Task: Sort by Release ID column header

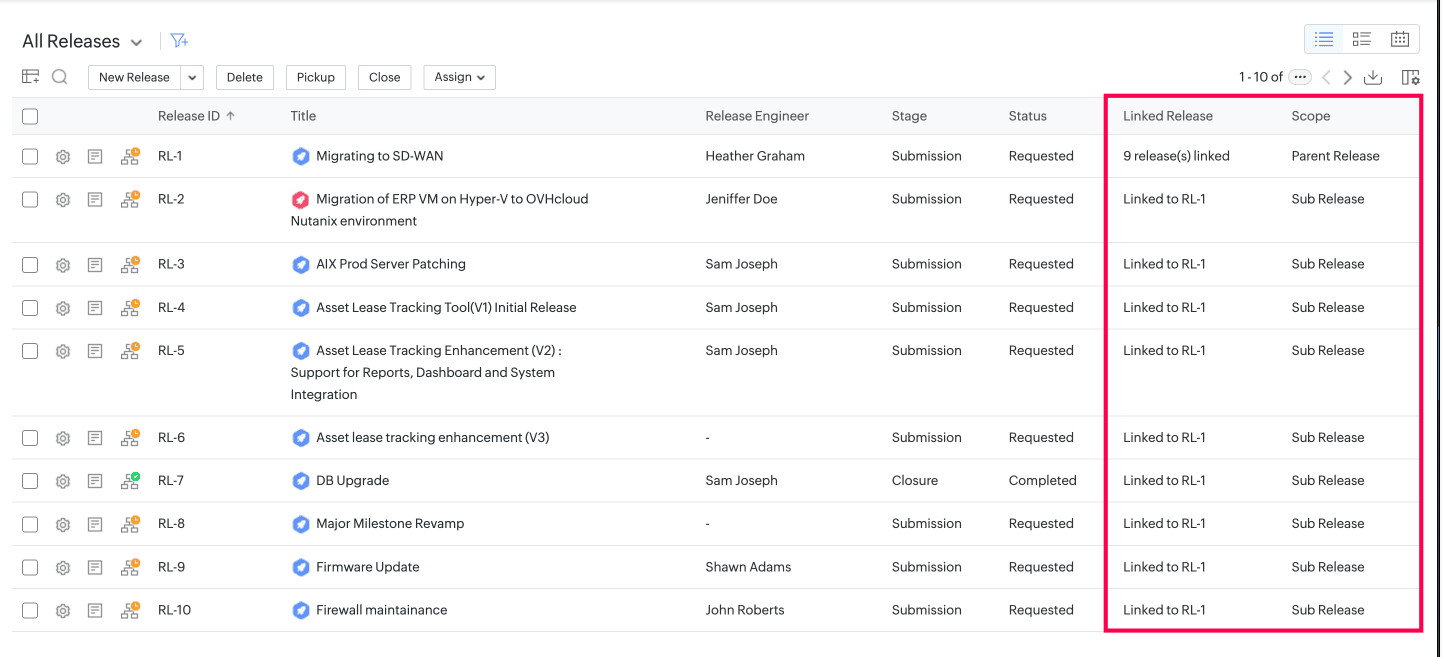Action: pyautogui.click(x=195, y=115)
